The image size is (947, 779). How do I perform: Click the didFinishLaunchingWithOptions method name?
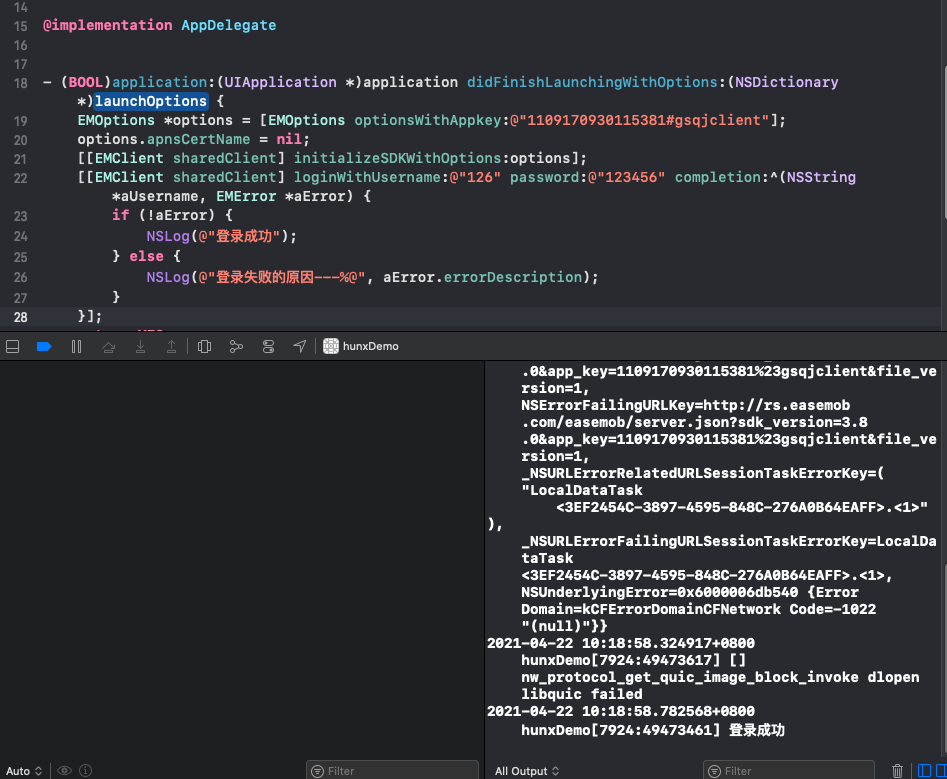(592, 82)
